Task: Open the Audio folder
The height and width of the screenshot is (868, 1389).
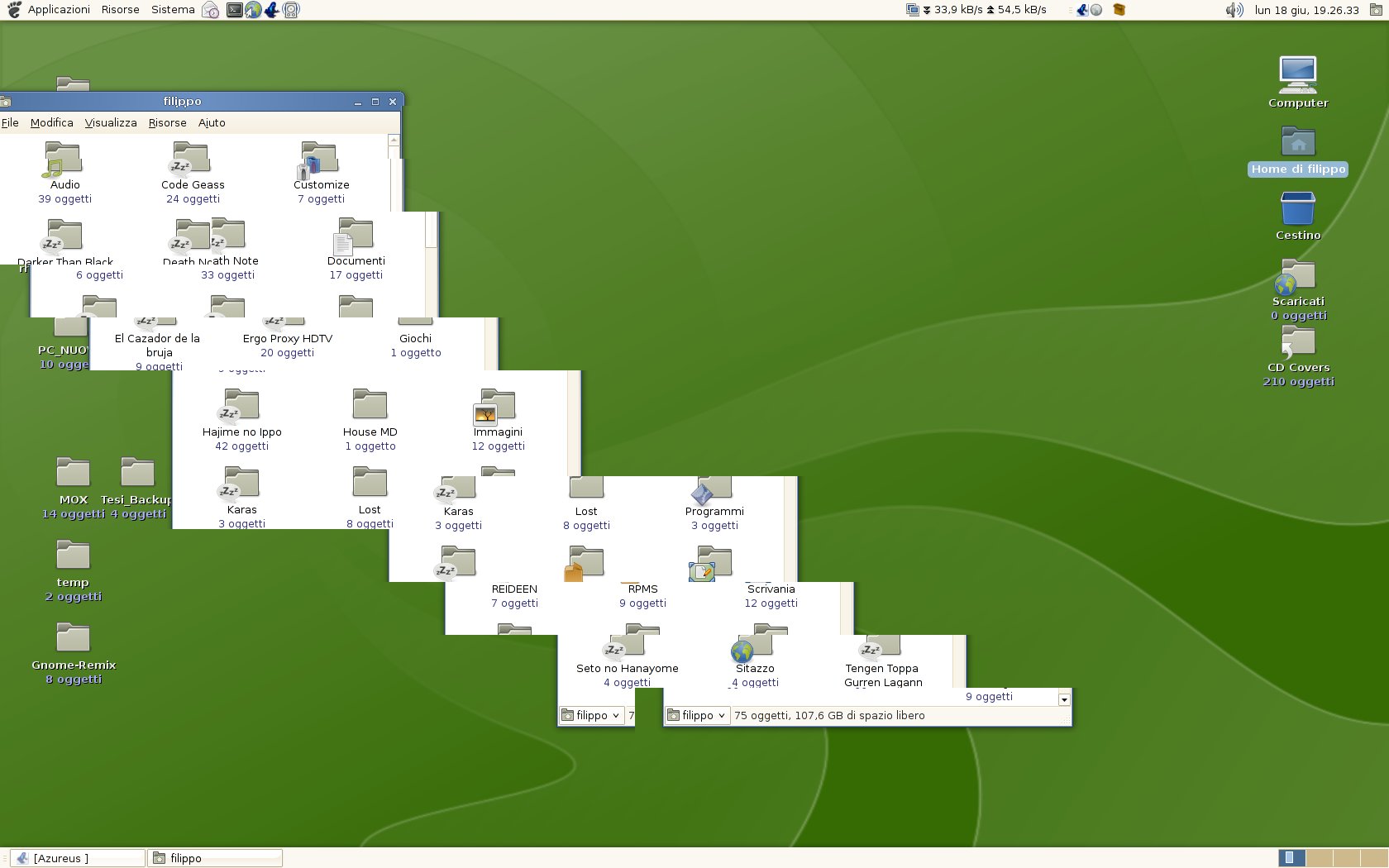Action: tap(64, 161)
